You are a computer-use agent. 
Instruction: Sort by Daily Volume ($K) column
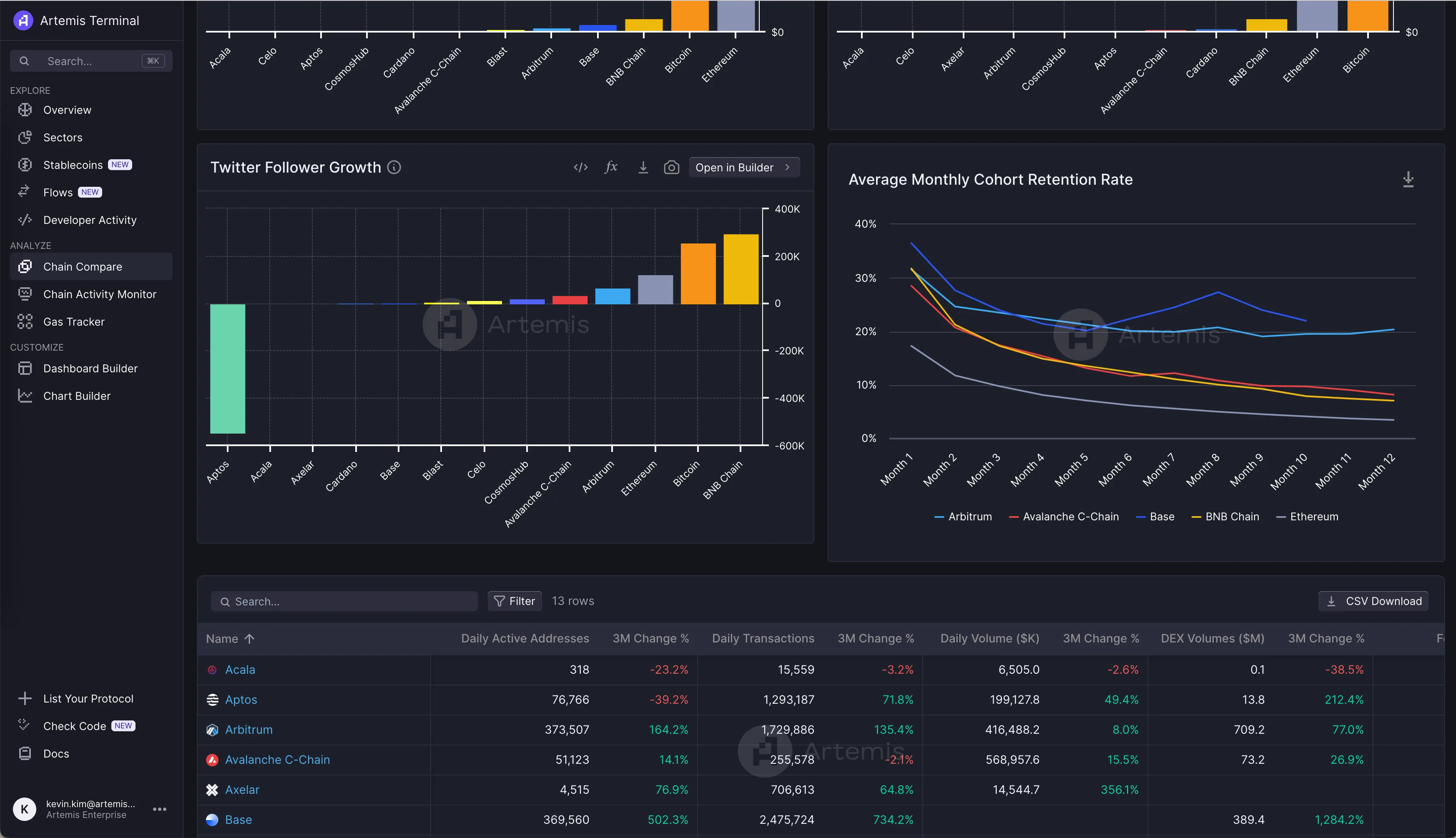(x=990, y=639)
